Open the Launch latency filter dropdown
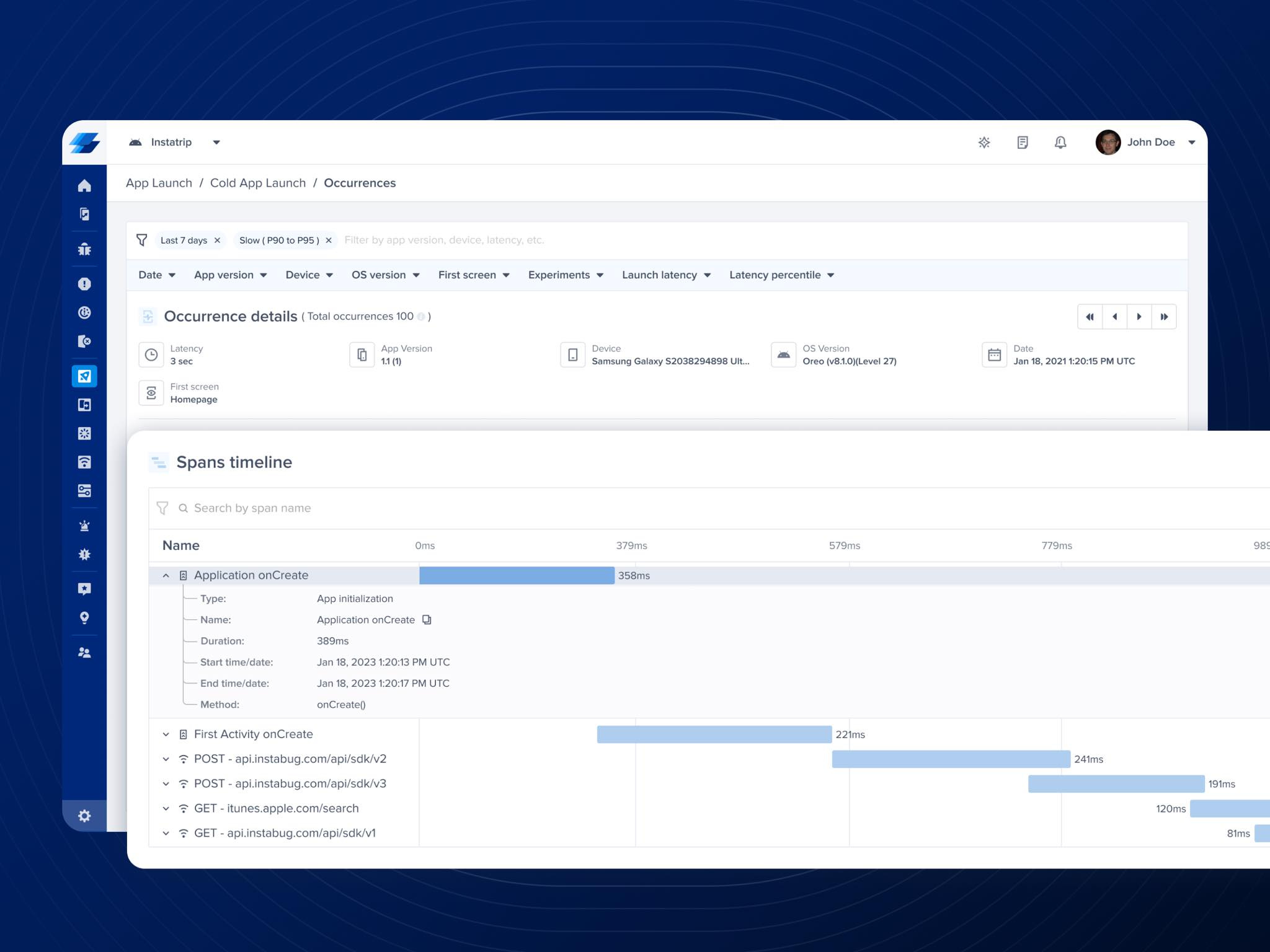1270x952 pixels. 666,275
